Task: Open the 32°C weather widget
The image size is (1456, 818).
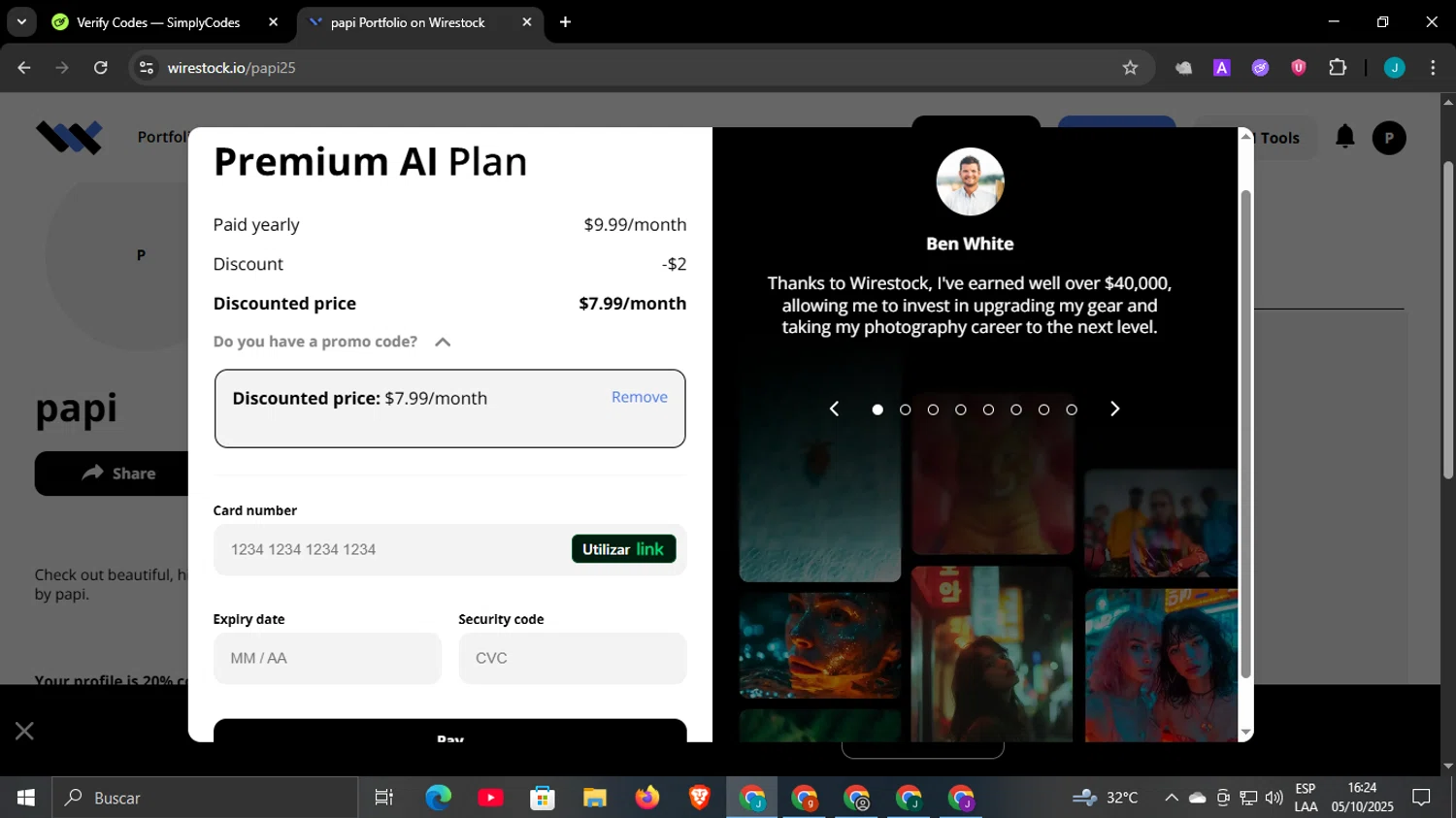Action: (1106, 798)
